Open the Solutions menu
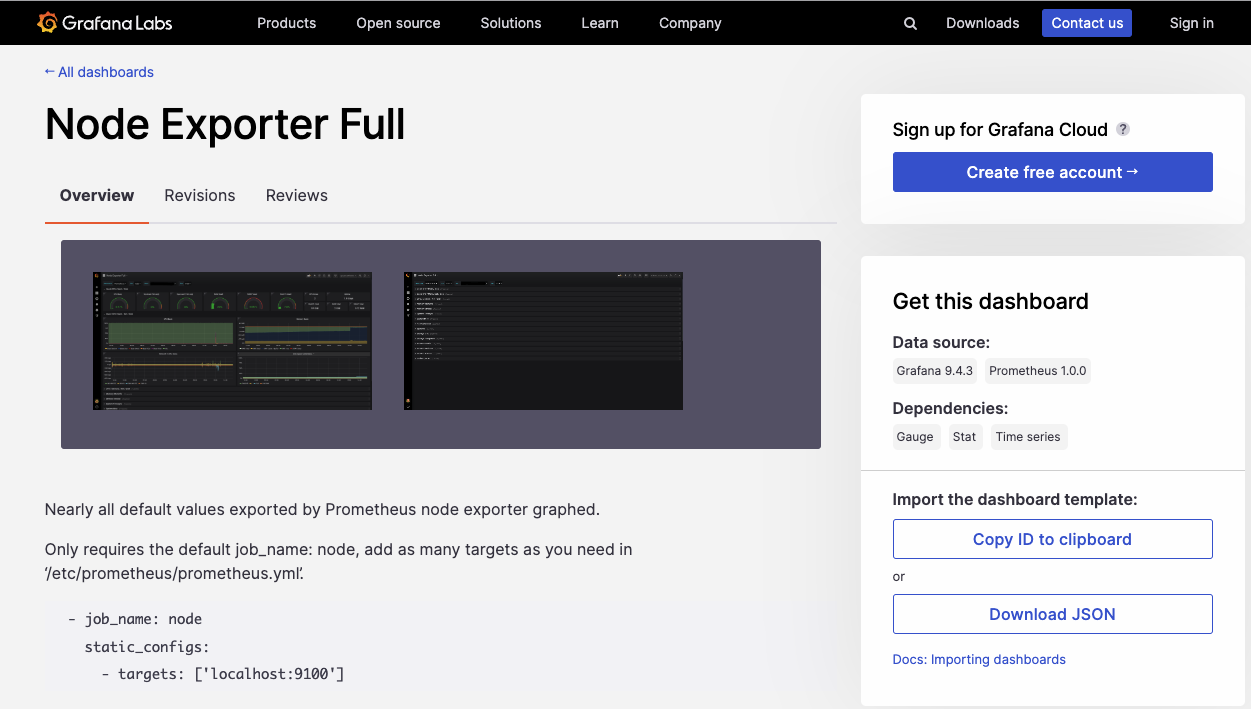Image resolution: width=1251 pixels, height=709 pixels. click(510, 23)
